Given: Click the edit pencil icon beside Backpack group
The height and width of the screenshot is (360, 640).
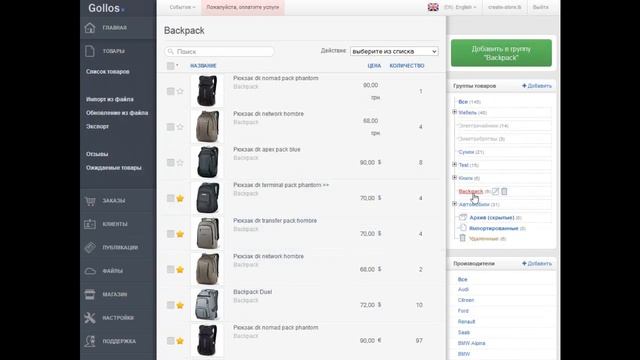Looking at the screenshot, I should (496, 191).
